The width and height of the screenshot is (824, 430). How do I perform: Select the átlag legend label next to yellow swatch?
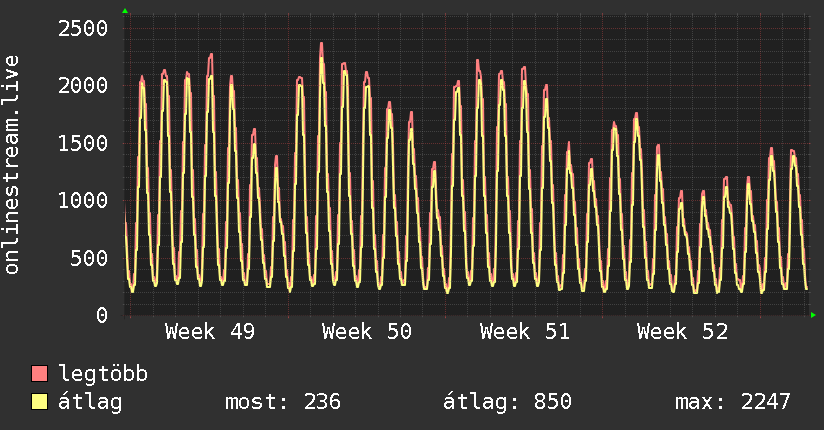(x=92, y=402)
